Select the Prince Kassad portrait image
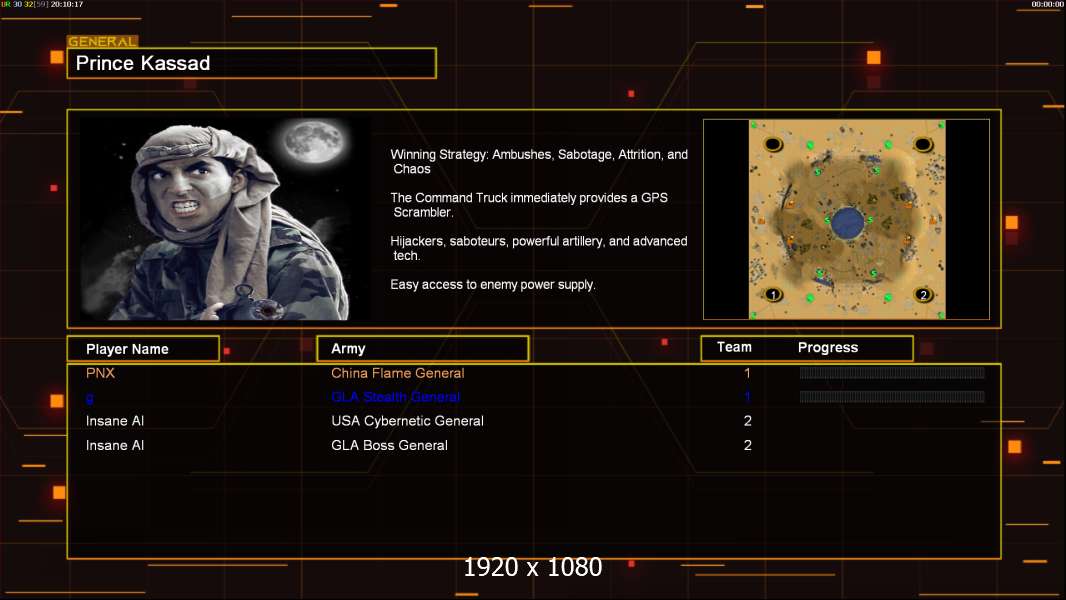 point(225,218)
